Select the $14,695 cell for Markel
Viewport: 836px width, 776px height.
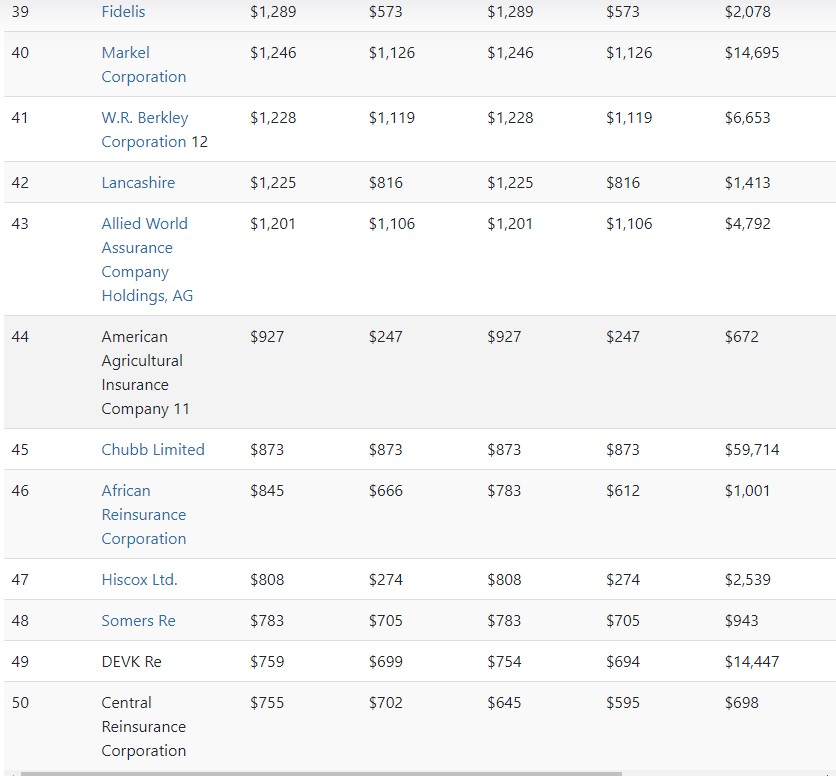[x=751, y=53]
